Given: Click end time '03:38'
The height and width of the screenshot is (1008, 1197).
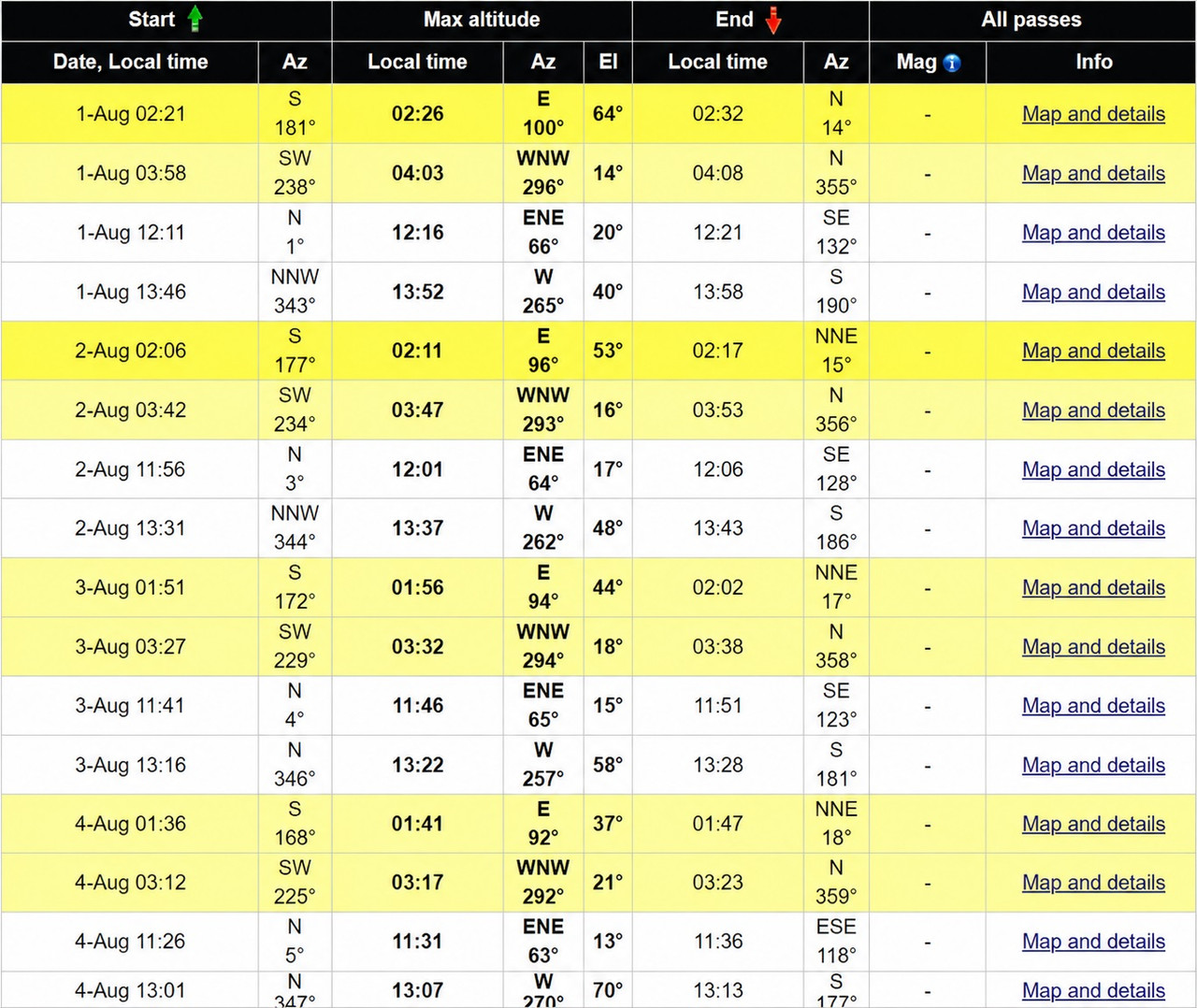Looking at the screenshot, I should 717,647.
